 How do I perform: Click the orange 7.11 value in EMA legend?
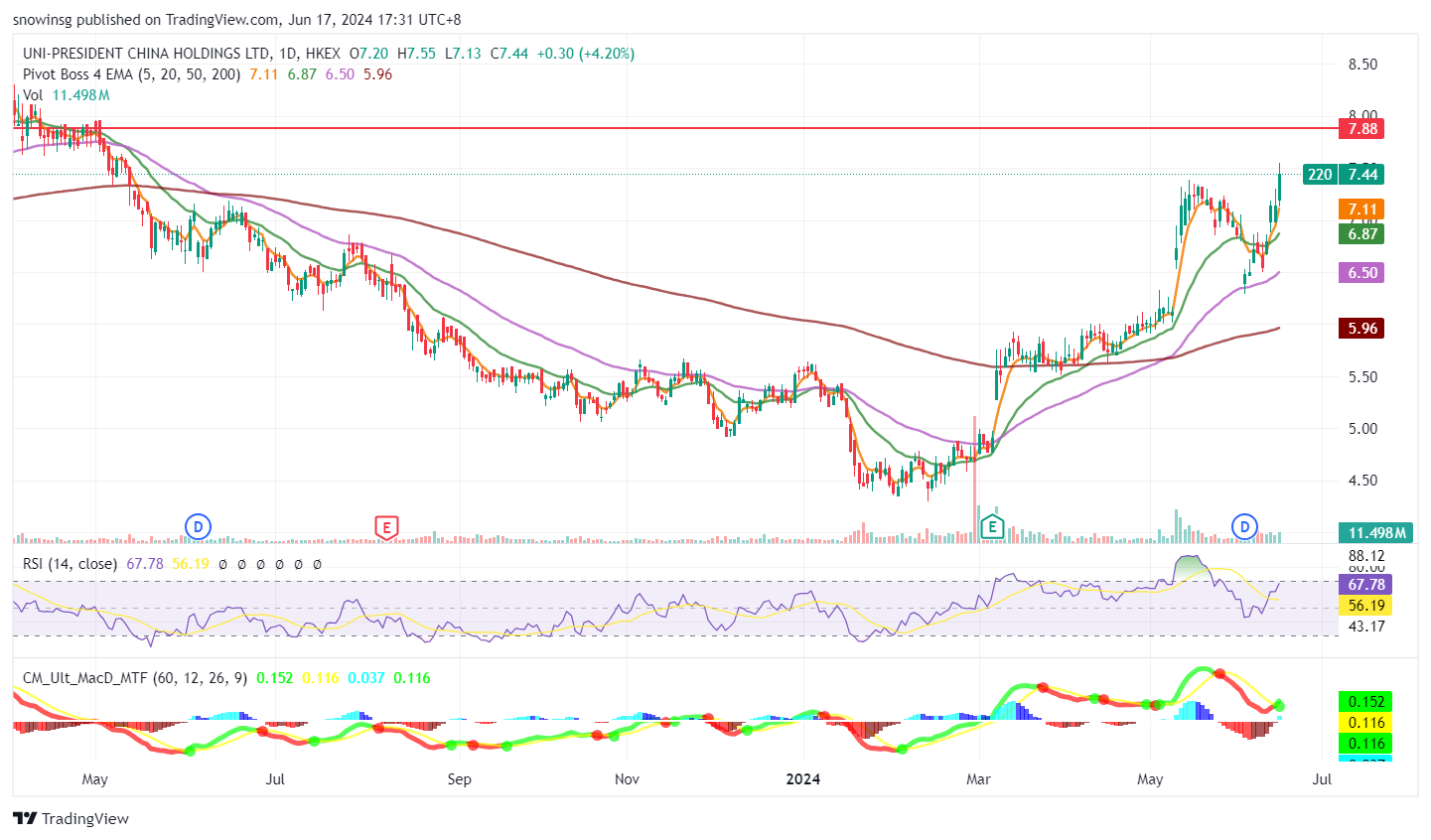click(x=264, y=74)
